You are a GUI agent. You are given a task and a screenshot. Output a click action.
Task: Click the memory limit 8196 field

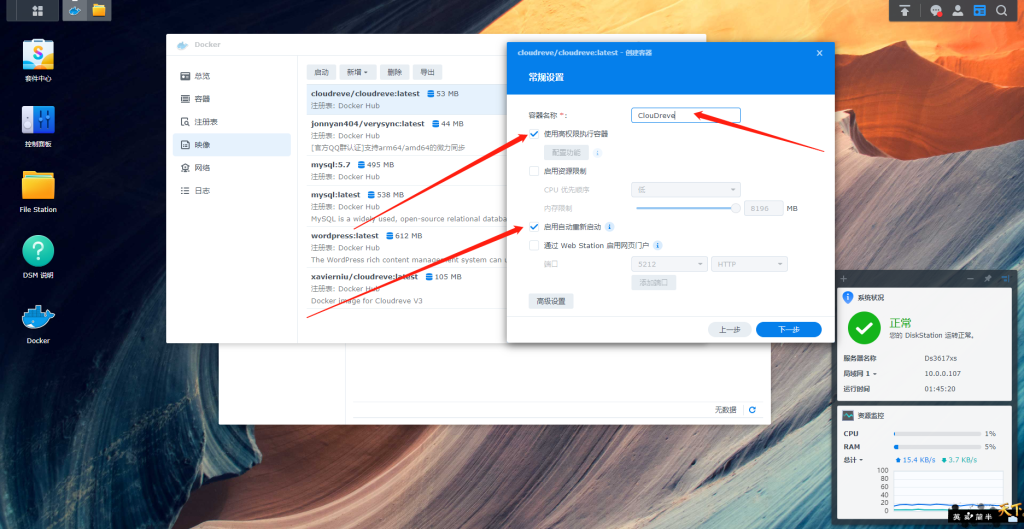tap(763, 208)
